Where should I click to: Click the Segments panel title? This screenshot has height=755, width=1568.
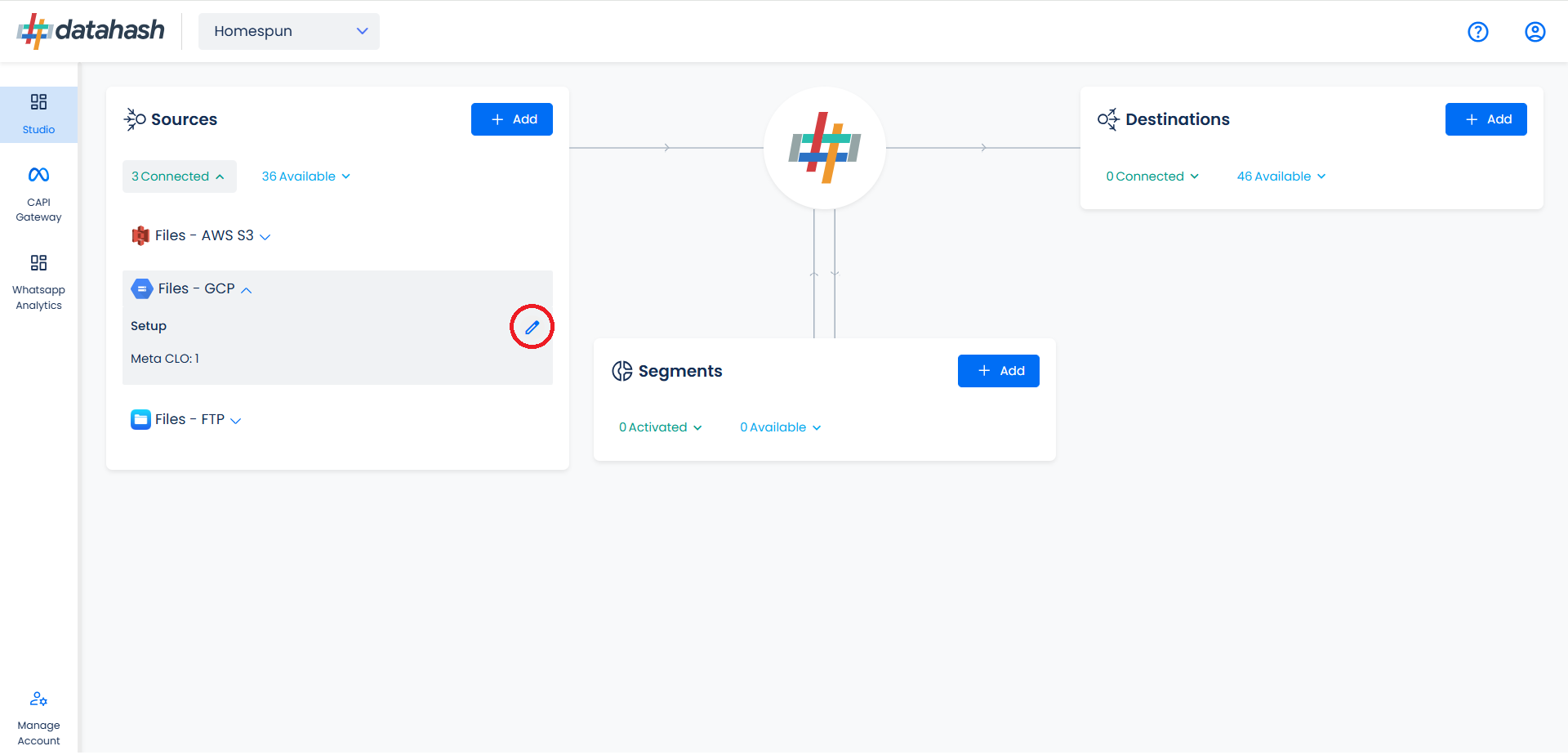tap(680, 371)
